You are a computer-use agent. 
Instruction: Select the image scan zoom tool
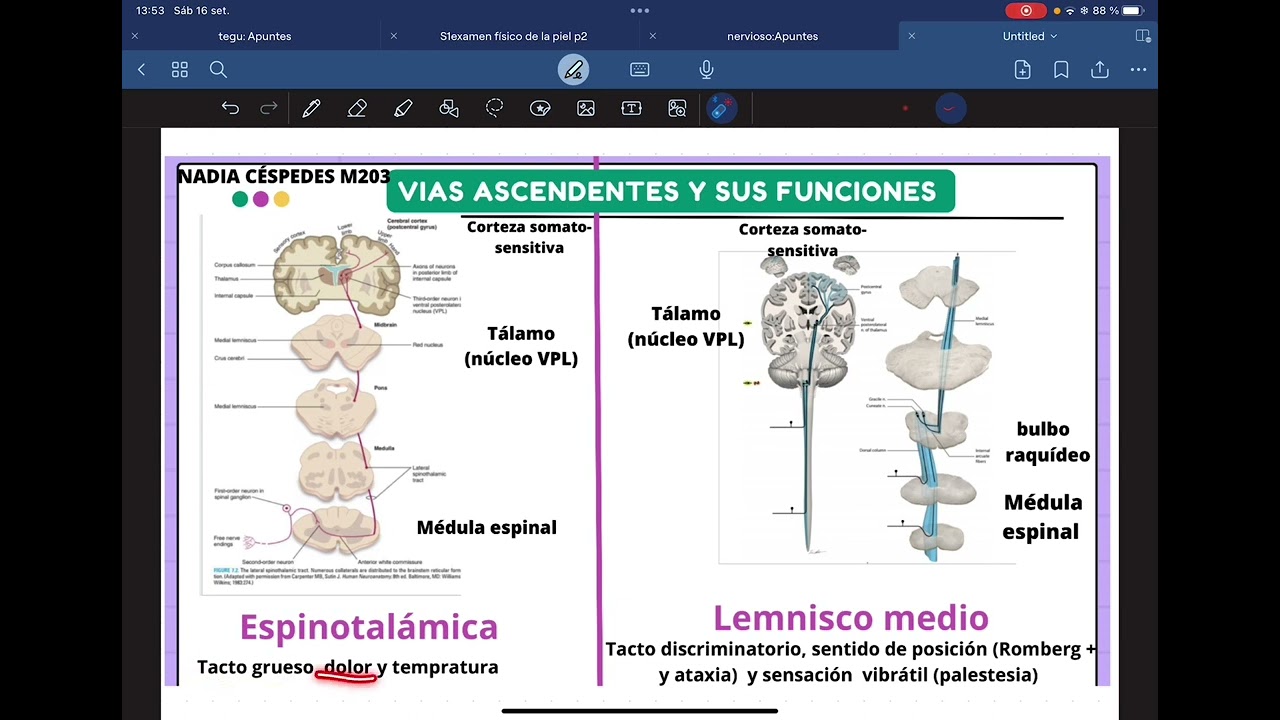pyautogui.click(x=677, y=108)
